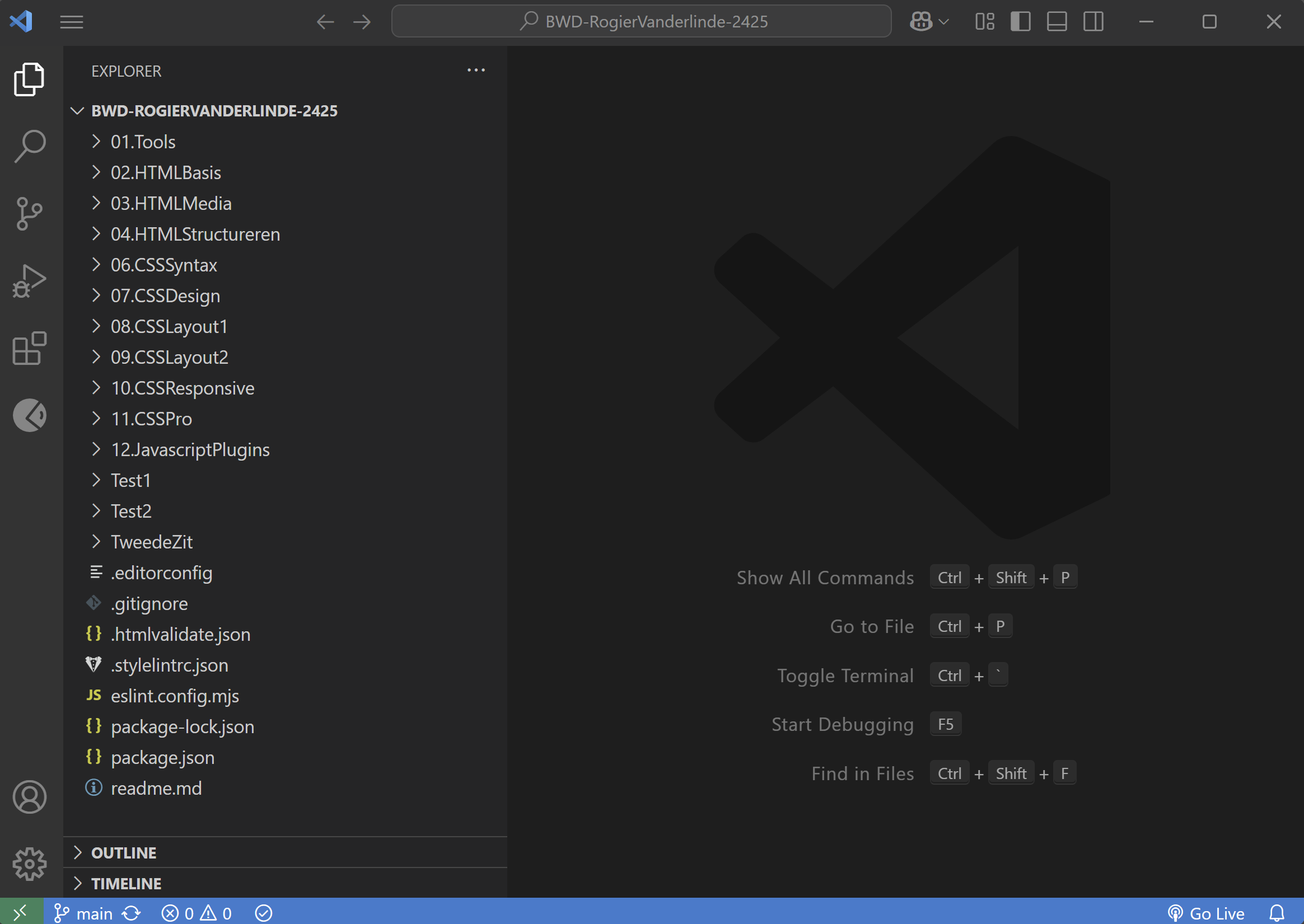Toggle the primary sidebar visibility
The width and height of the screenshot is (1304, 924).
click(x=1021, y=21)
